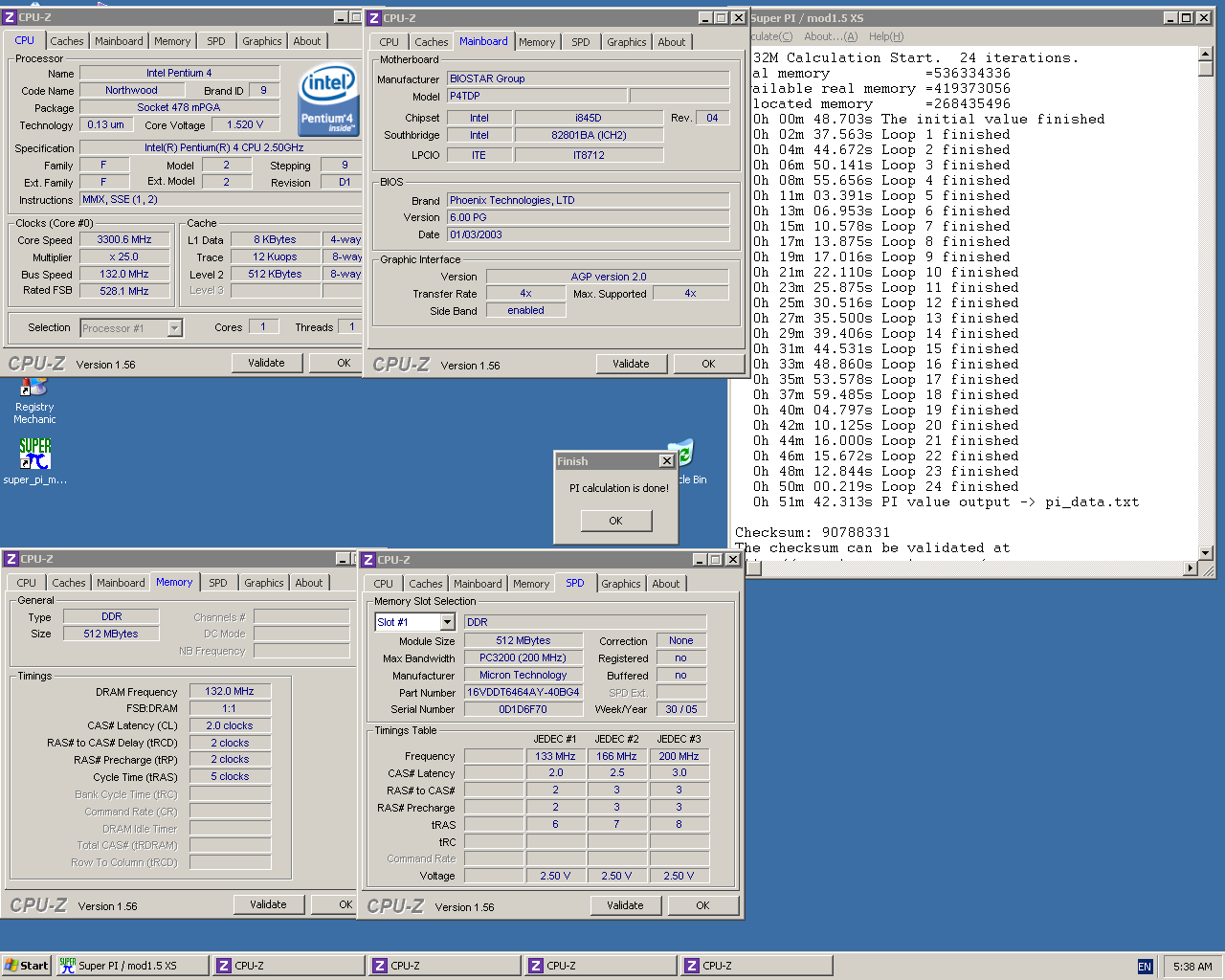The image size is (1225, 980).
Task: Click the Super PI taskbar button
Action: tap(131, 966)
